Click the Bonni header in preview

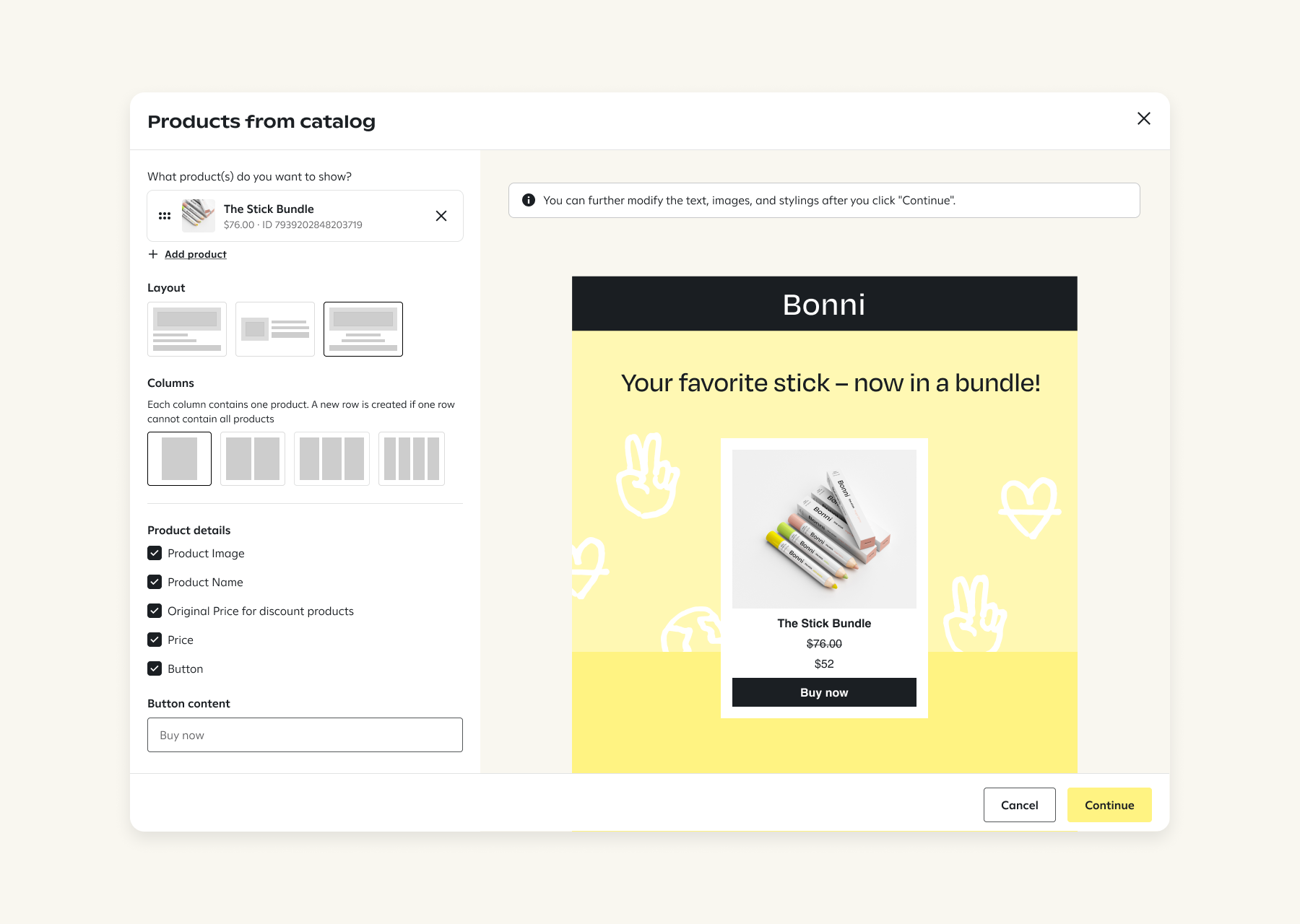(824, 304)
